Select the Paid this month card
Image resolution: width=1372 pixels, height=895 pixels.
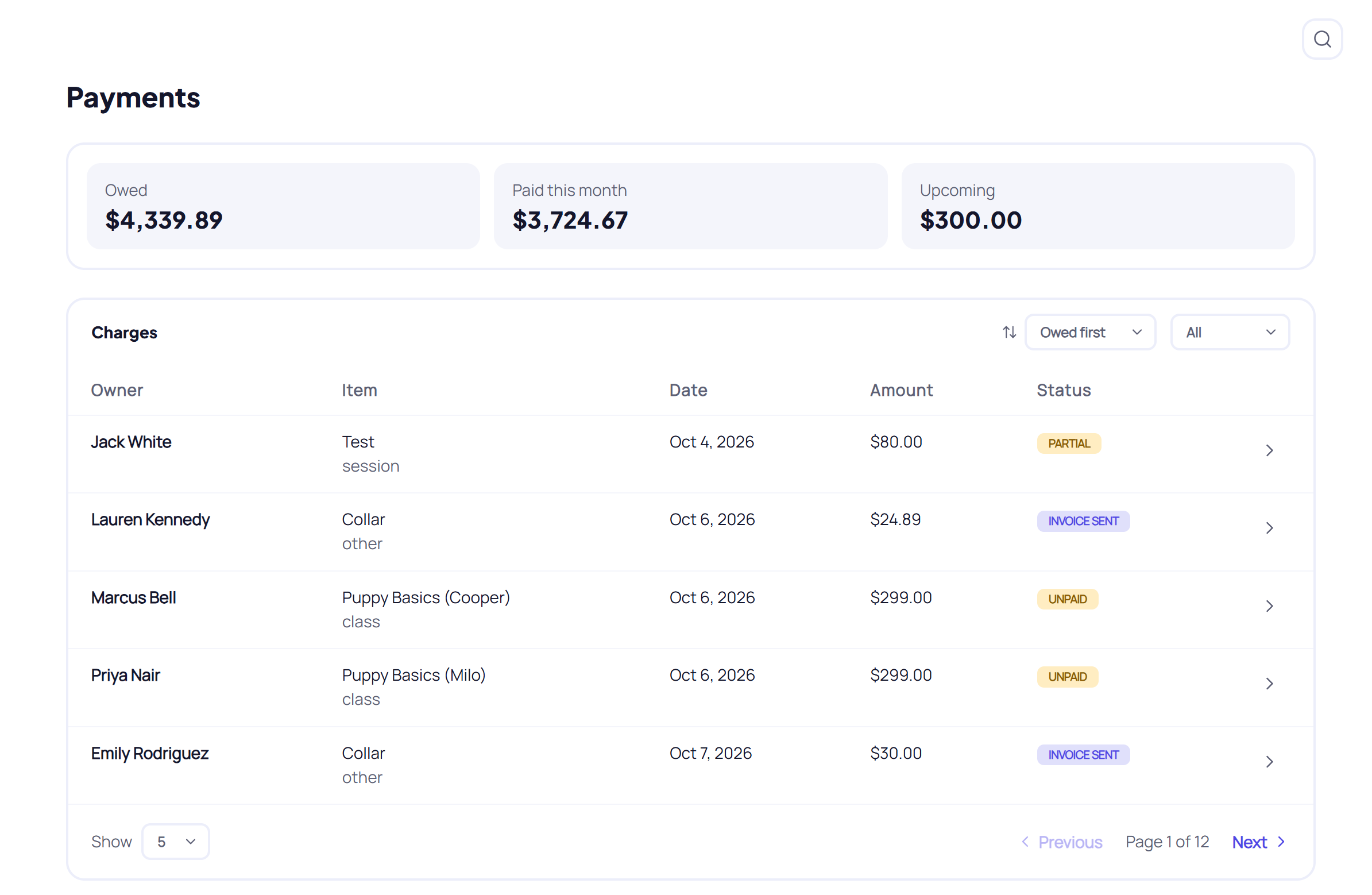(x=691, y=206)
